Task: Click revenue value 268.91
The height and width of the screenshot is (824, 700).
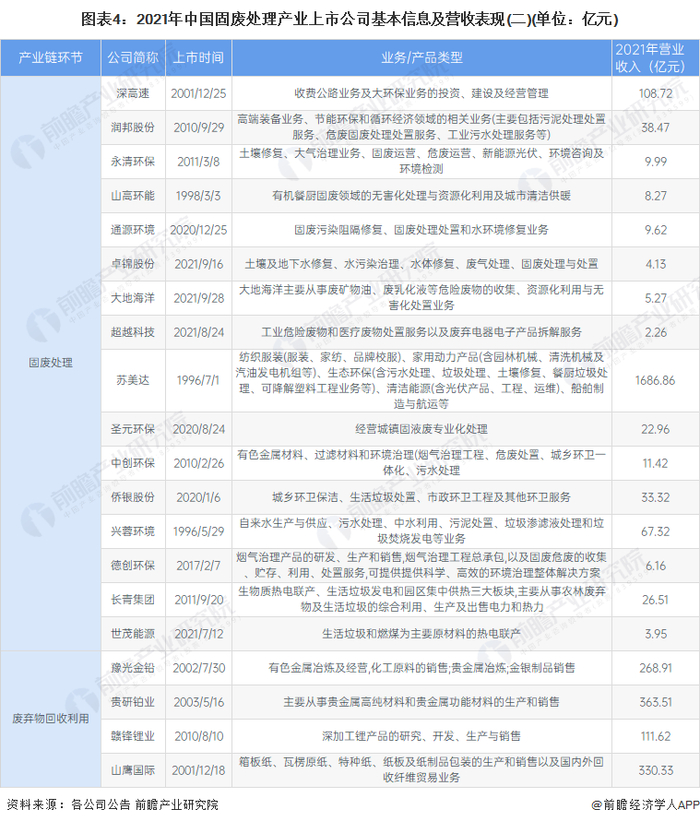Action: tap(655, 668)
